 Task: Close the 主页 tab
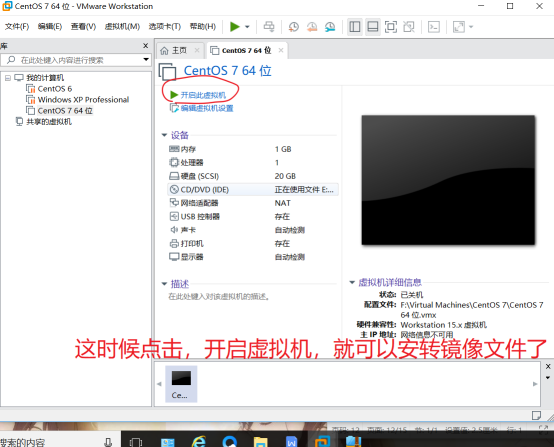point(197,51)
